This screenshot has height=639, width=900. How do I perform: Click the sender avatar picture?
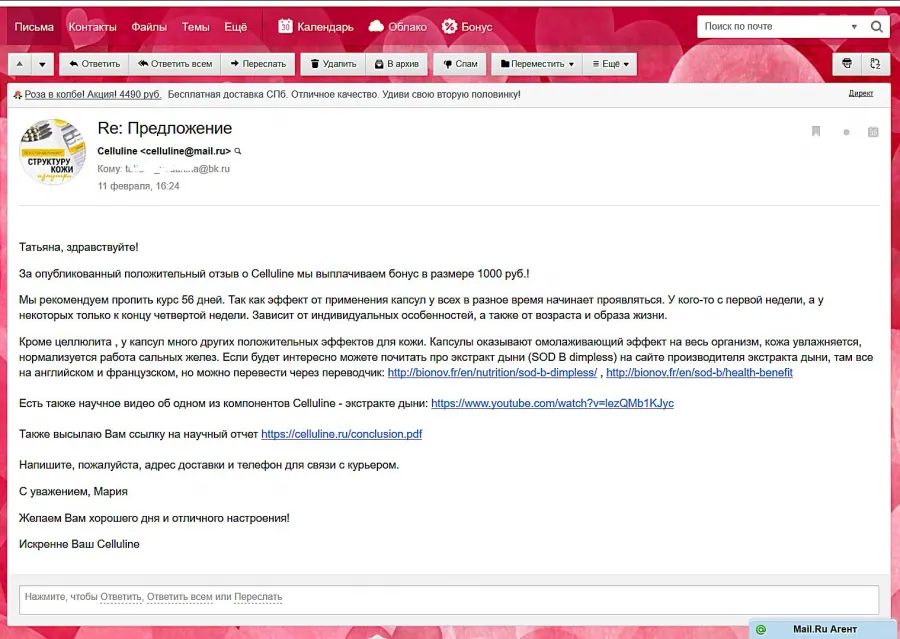[53, 152]
